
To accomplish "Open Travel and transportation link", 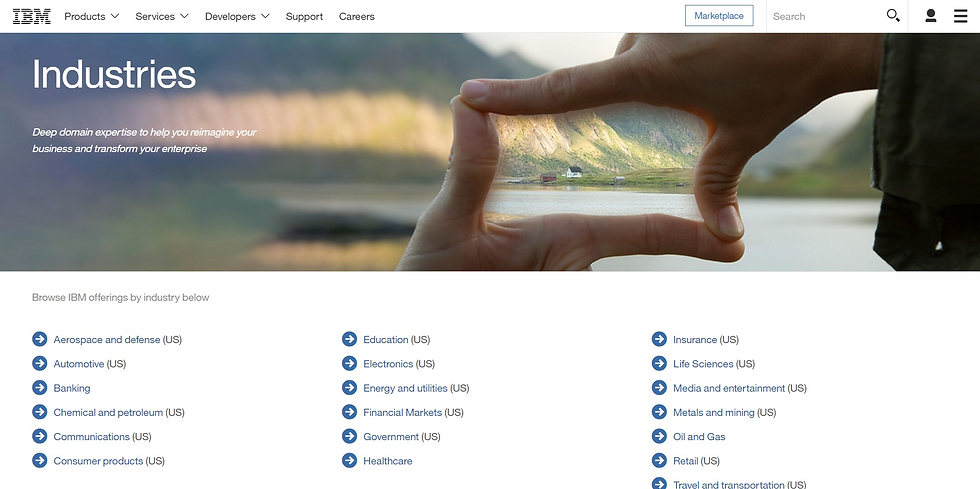I will 729,484.
